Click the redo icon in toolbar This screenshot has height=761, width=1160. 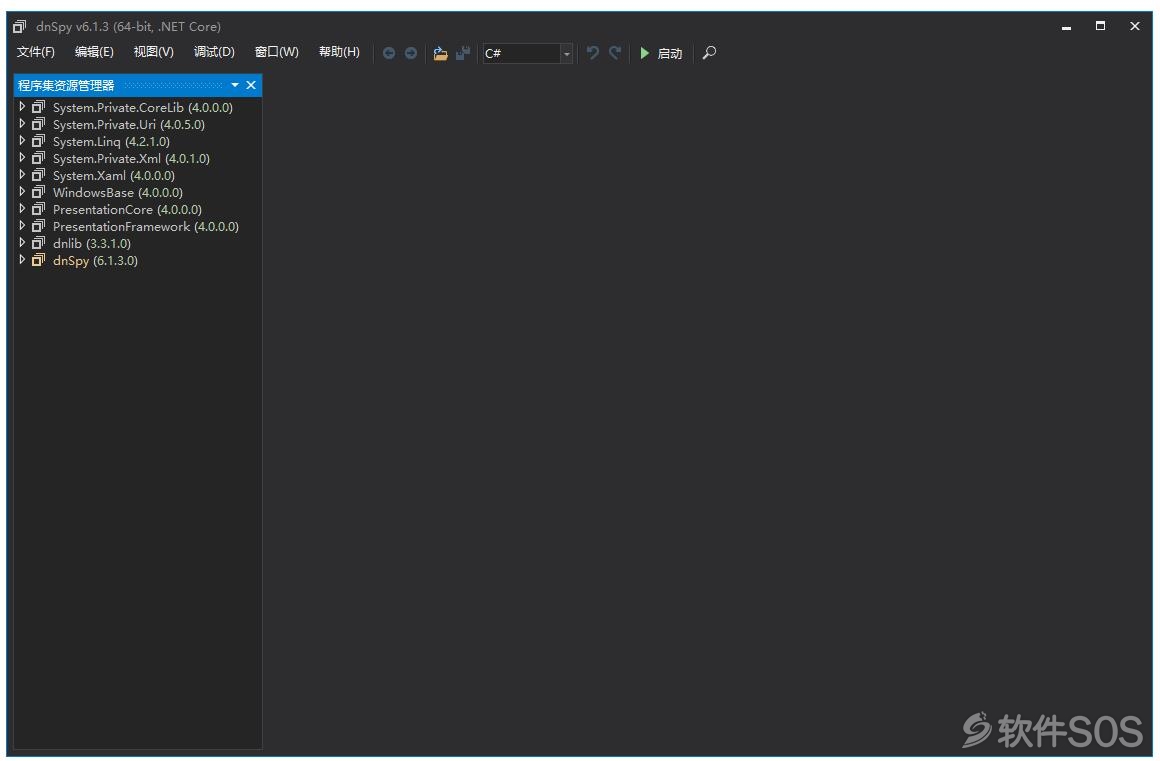[615, 53]
